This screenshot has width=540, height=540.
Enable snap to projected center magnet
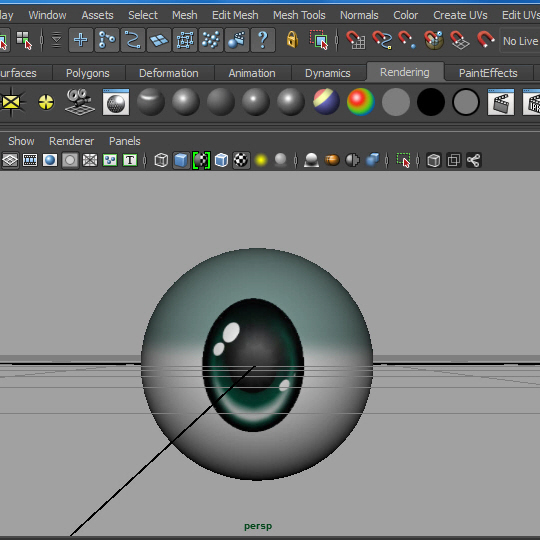[x=434, y=40]
